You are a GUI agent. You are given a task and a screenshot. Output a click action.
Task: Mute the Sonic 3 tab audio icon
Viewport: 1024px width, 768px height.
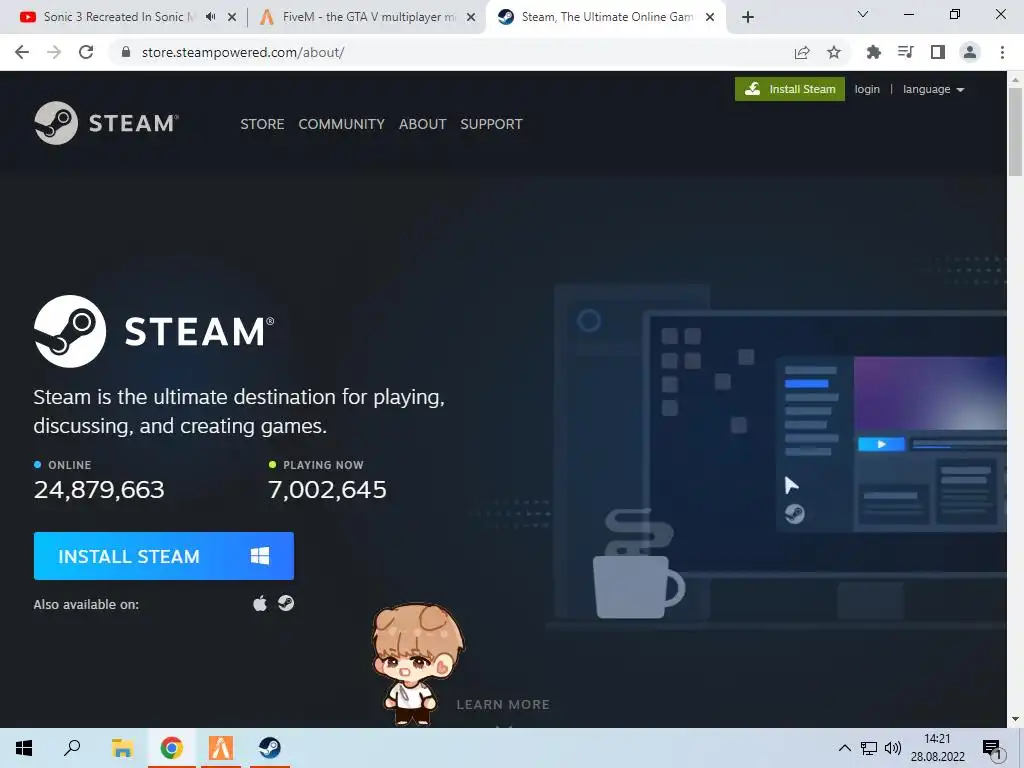click(210, 17)
